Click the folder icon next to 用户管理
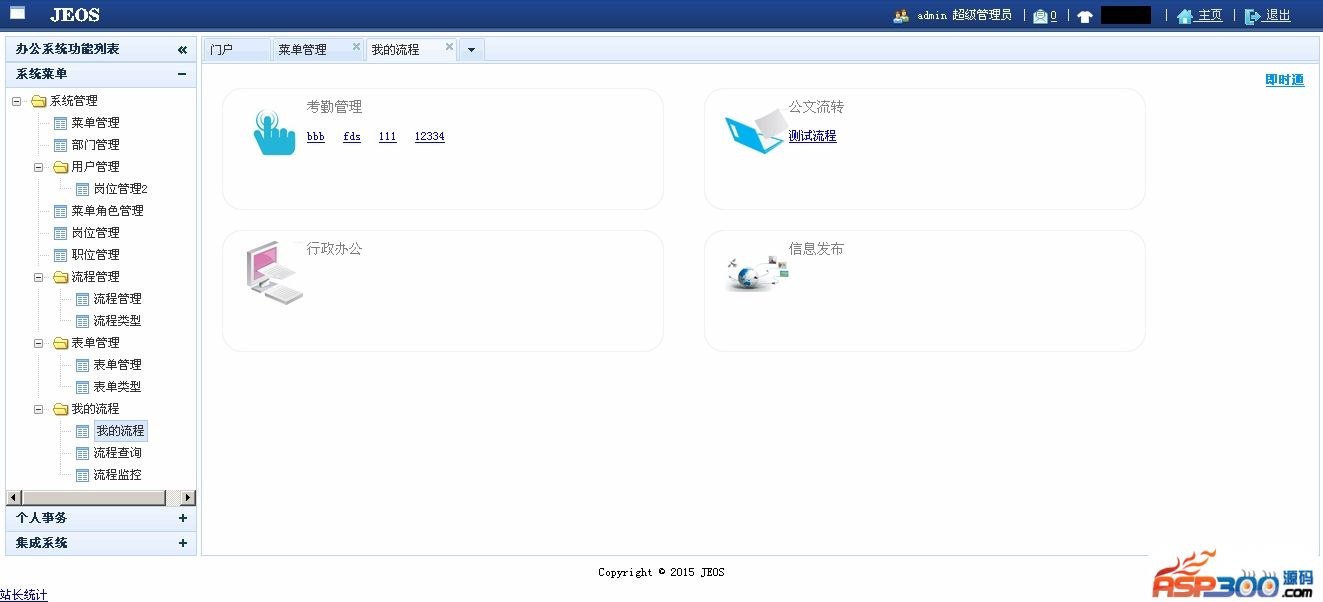This screenshot has width=1323, height=602. 60,167
